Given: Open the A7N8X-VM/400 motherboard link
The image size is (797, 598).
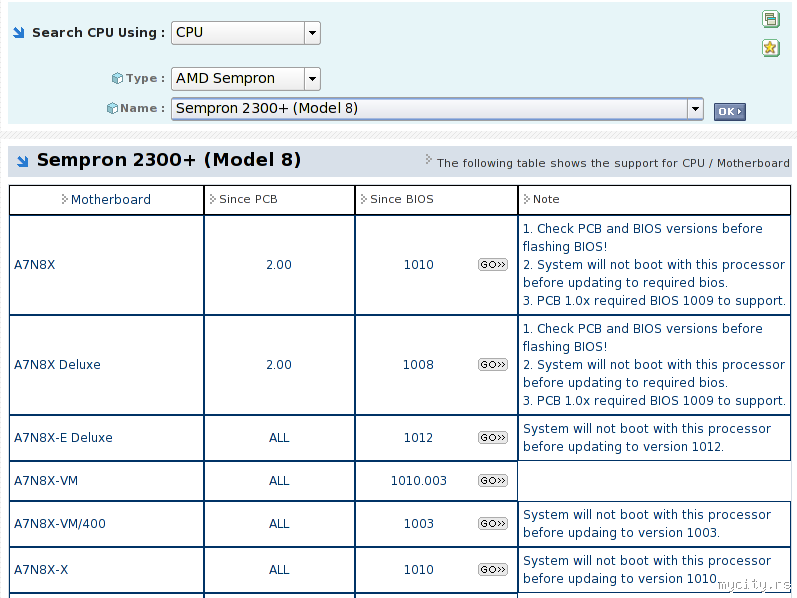Looking at the screenshot, I should 59,523.
